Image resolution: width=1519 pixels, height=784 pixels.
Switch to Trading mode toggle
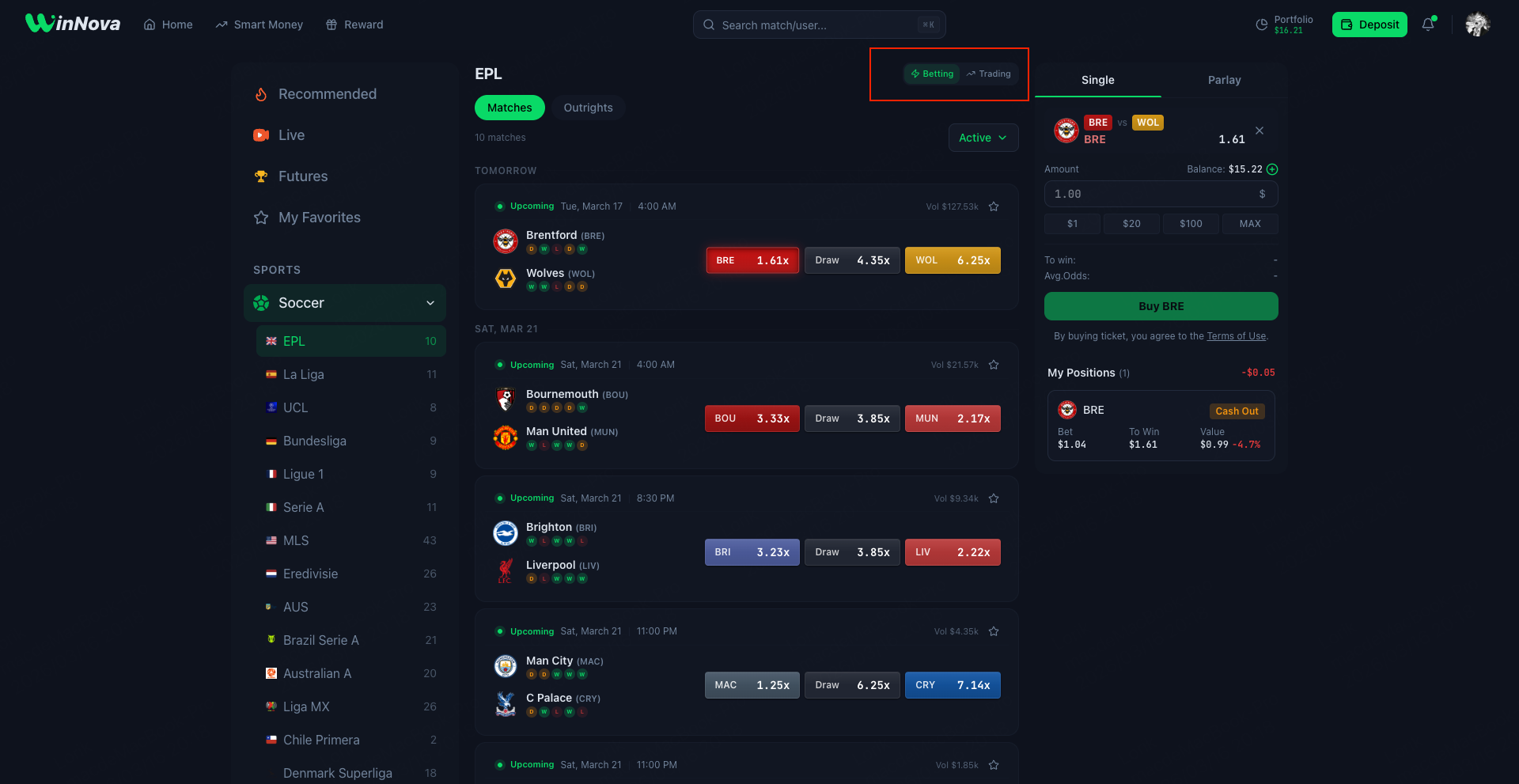pyautogui.click(x=989, y=74)
